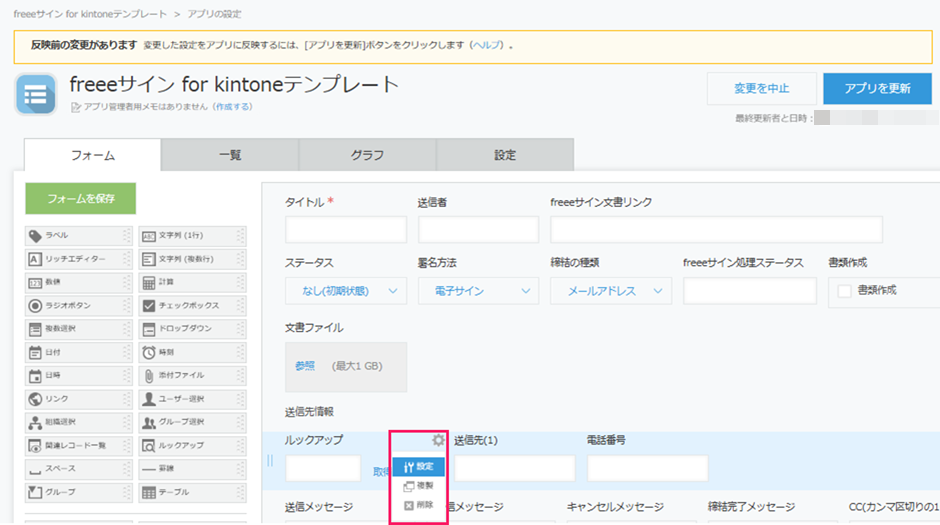The width and height of the screenshot is (940, 525).
Task: Select the 添付ファイル paperclip icon
Action: point(149,376)
